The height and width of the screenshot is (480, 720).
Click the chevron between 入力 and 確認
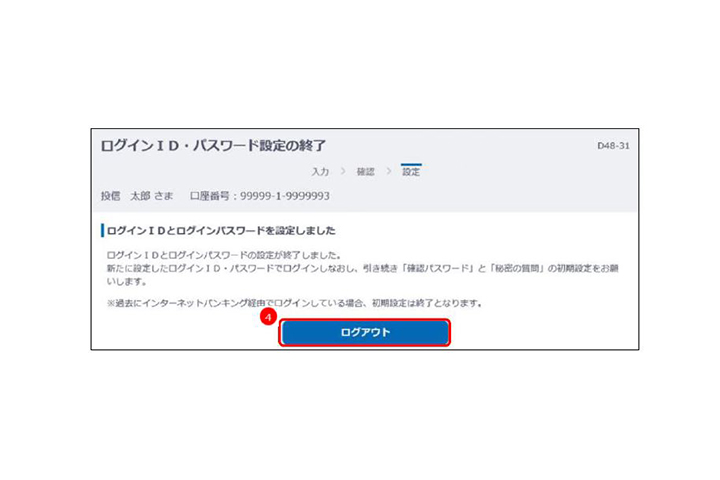[343, 171]
